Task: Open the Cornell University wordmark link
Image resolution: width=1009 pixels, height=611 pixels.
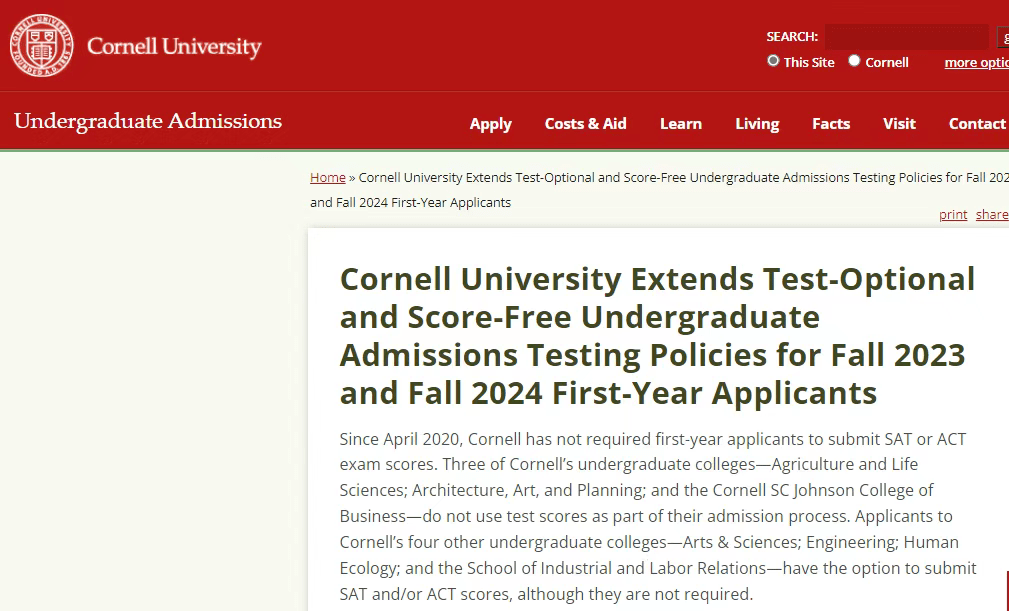Action: 174,46
